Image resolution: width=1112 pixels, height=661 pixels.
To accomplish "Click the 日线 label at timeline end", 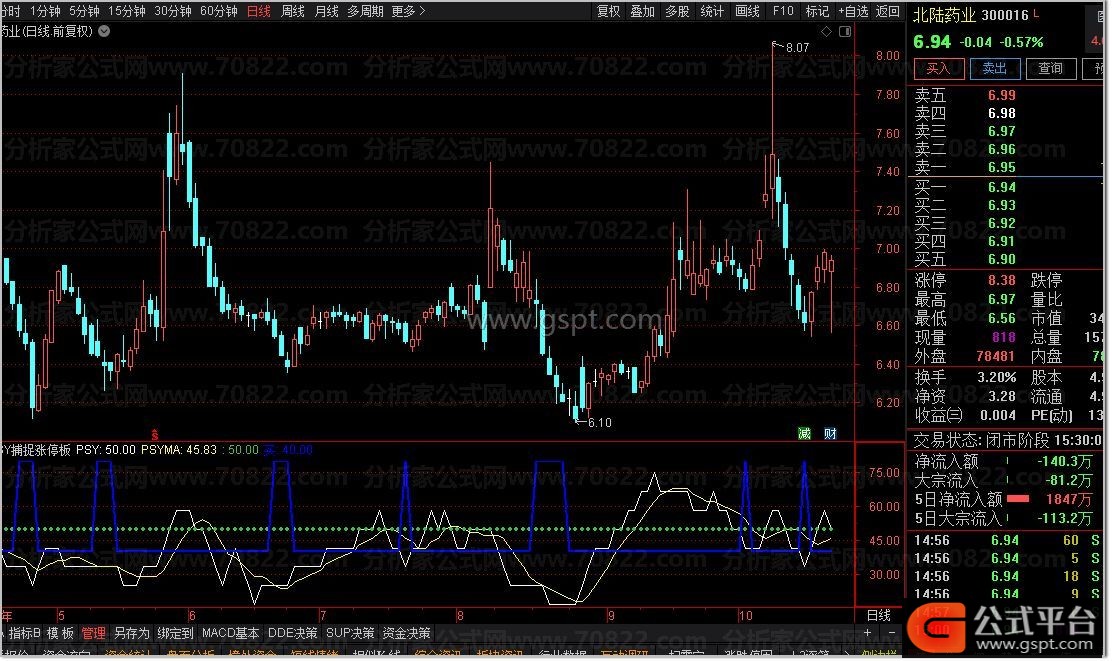I will click(x=879, y=616).
